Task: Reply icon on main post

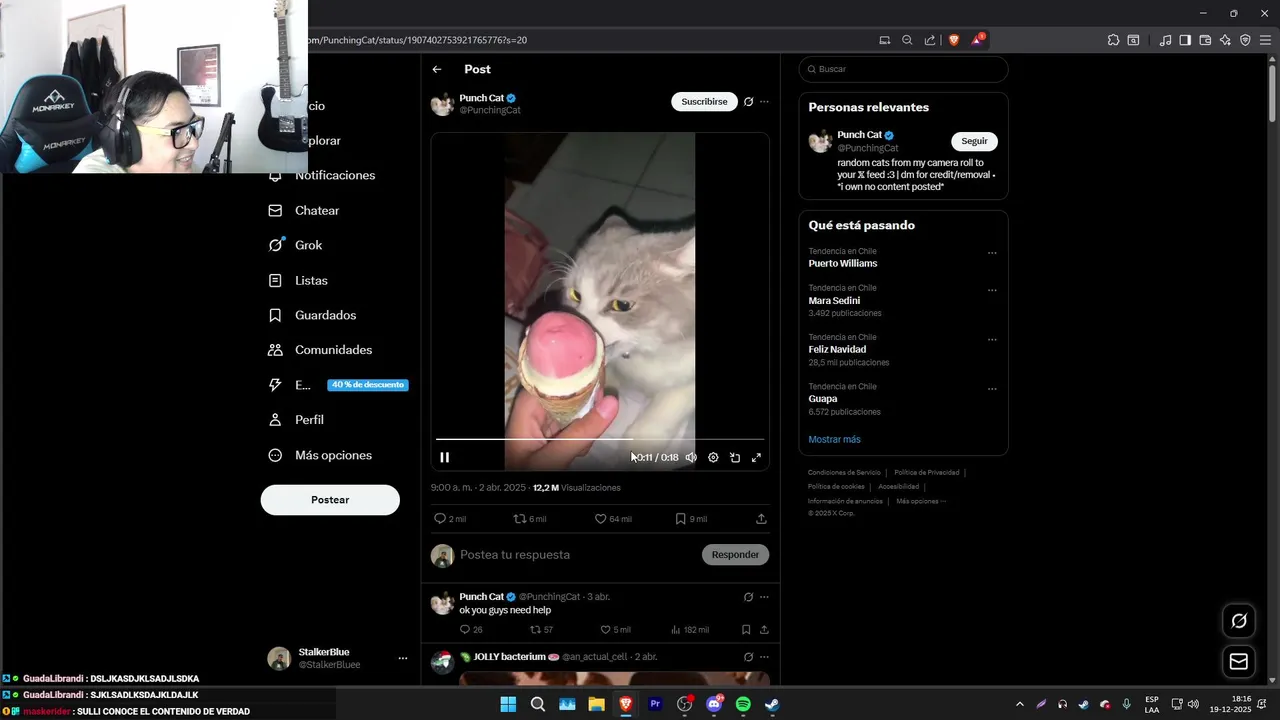Action: (x=440, y=519)
